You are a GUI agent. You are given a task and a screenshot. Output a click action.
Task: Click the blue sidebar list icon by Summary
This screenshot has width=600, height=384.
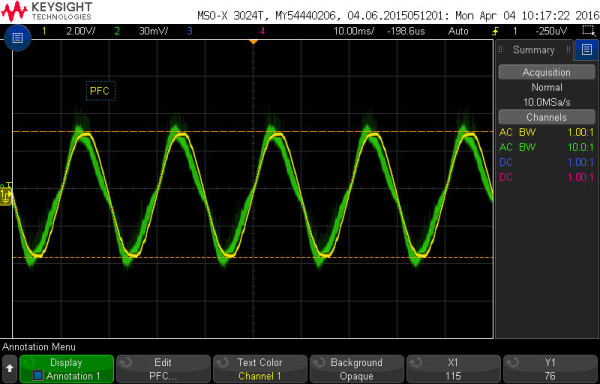click(x=587, y=50)
